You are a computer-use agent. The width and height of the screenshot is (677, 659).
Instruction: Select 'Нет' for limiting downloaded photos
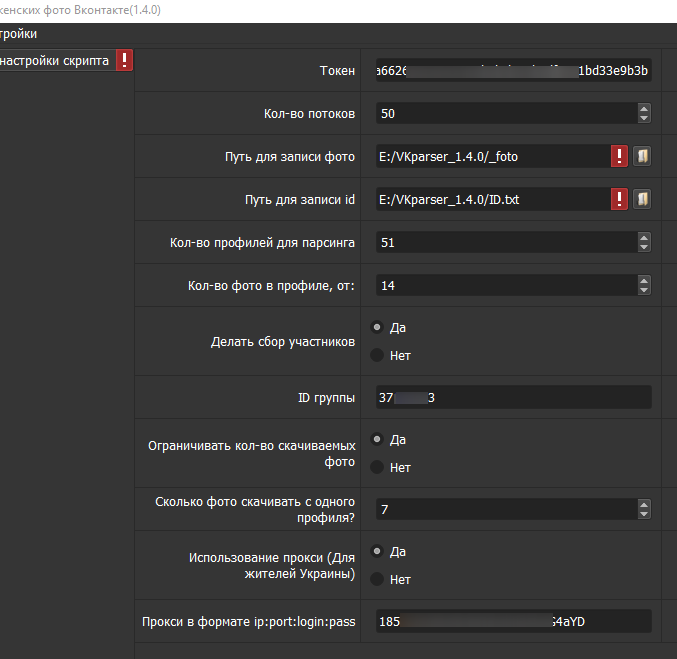click(x=377, y=467)
